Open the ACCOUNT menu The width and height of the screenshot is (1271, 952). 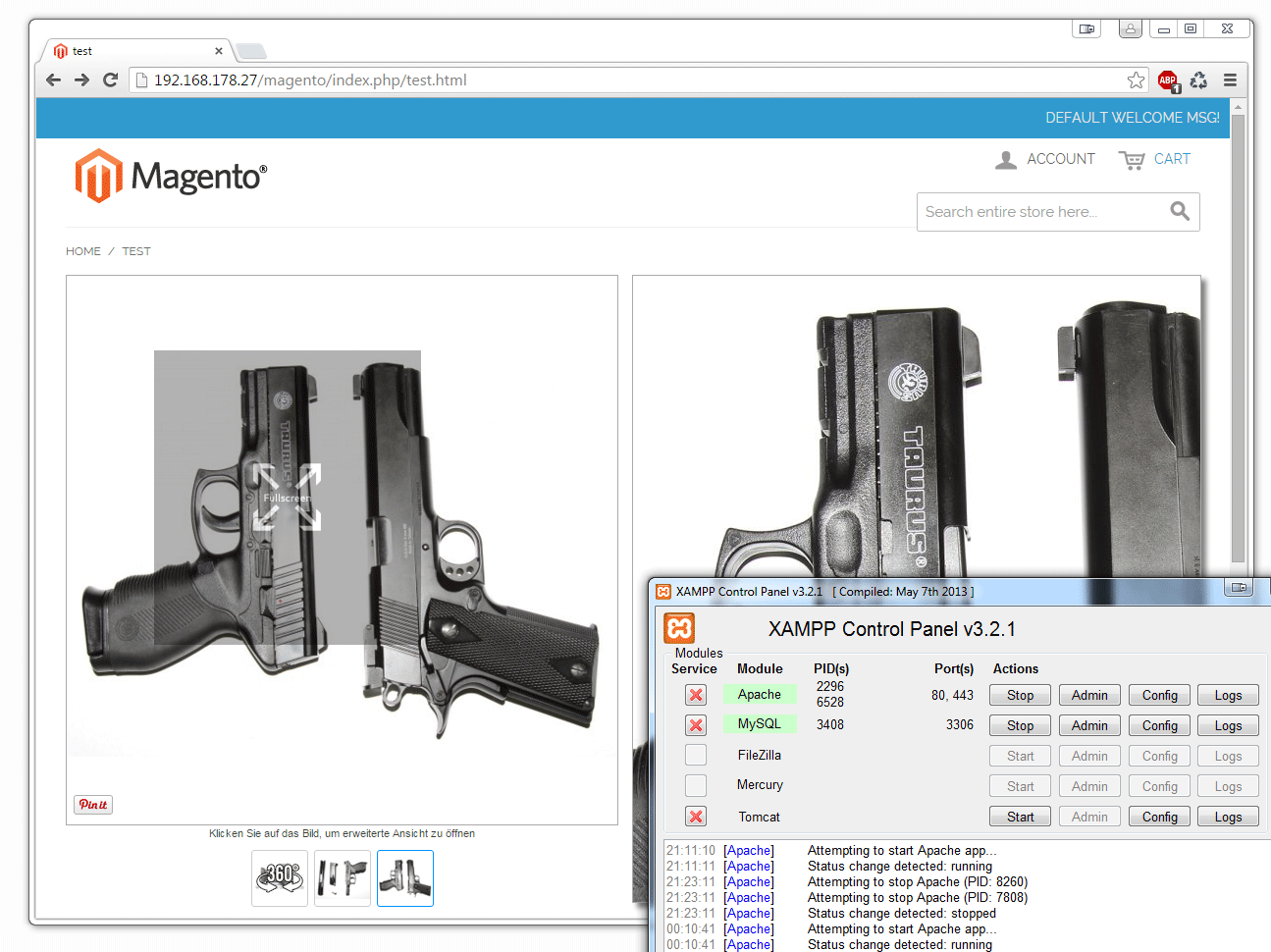[1045, 159]
